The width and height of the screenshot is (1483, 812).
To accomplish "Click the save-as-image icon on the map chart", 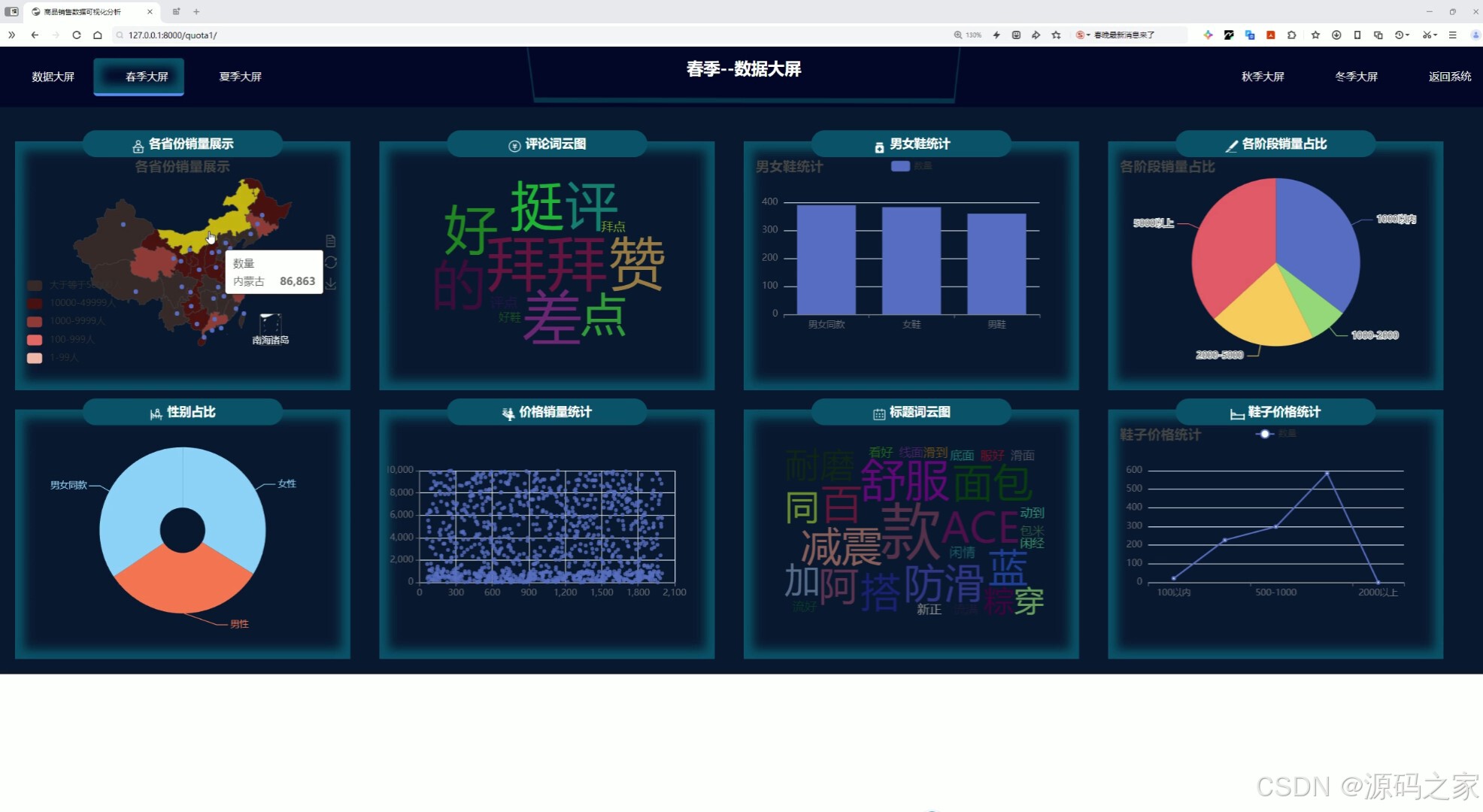I will tap(331, 283).
